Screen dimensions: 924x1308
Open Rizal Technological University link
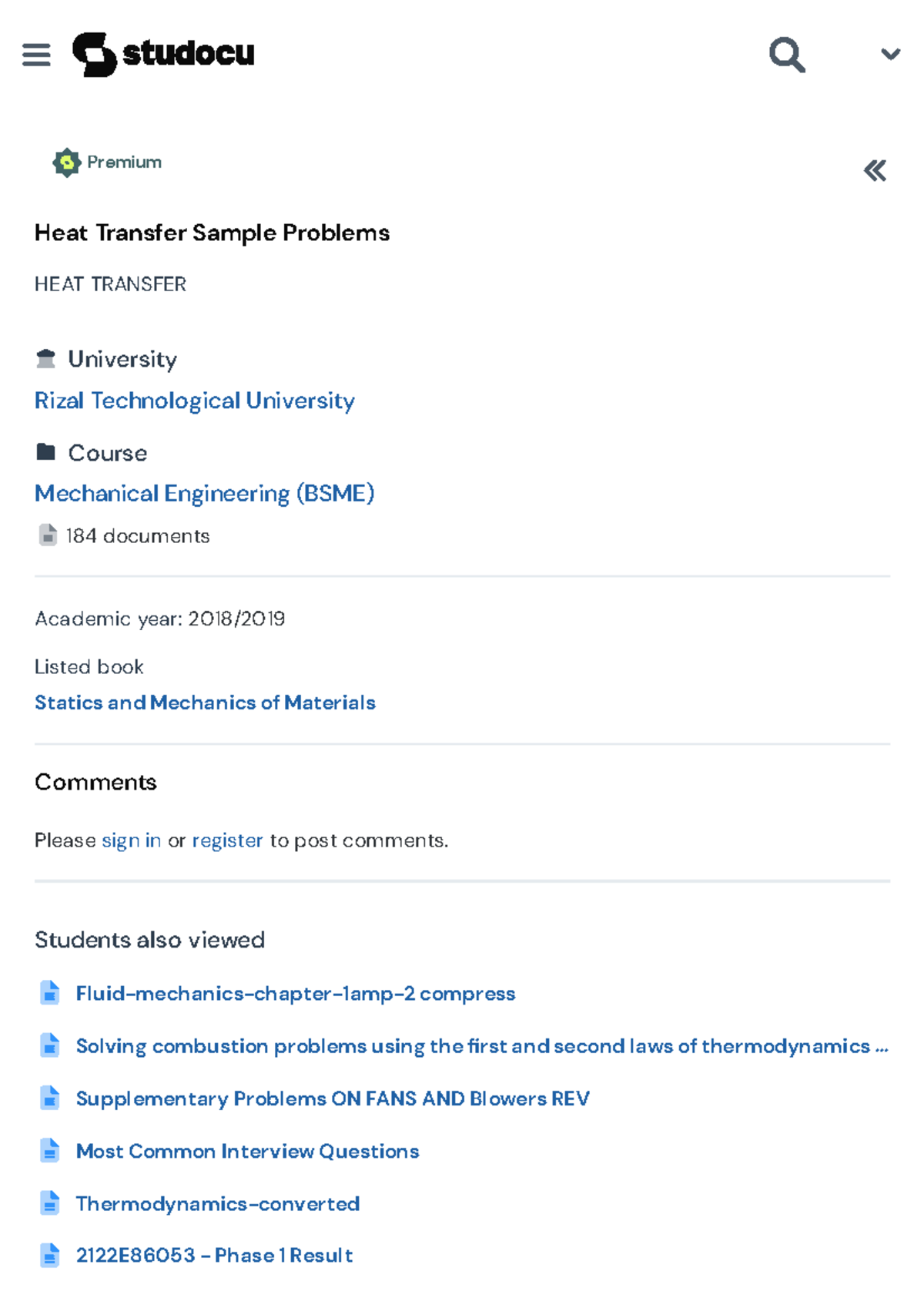(194, 401)
